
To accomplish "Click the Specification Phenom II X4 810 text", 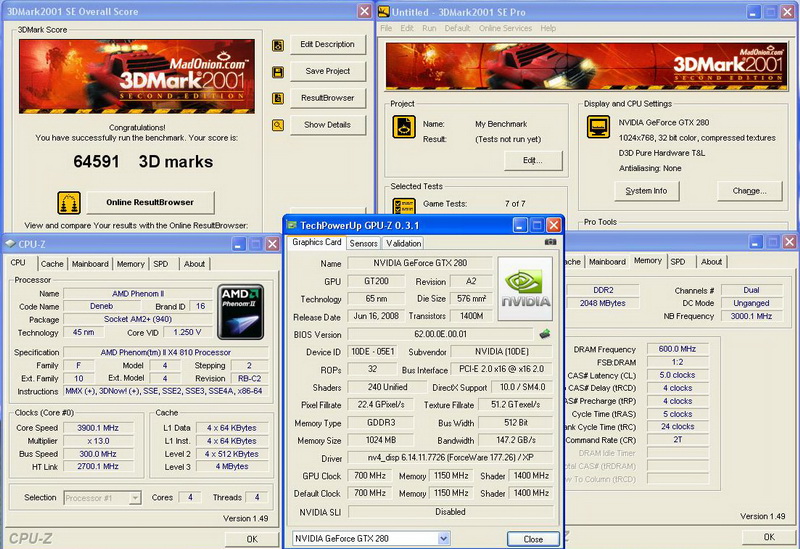I will pos(166,352).
